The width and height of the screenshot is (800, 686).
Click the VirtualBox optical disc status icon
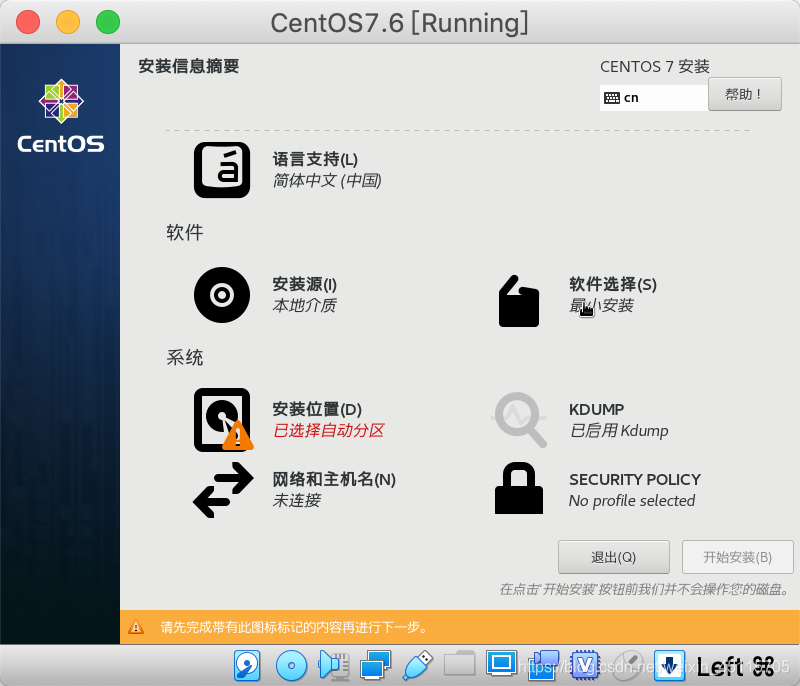coord(291,666)
